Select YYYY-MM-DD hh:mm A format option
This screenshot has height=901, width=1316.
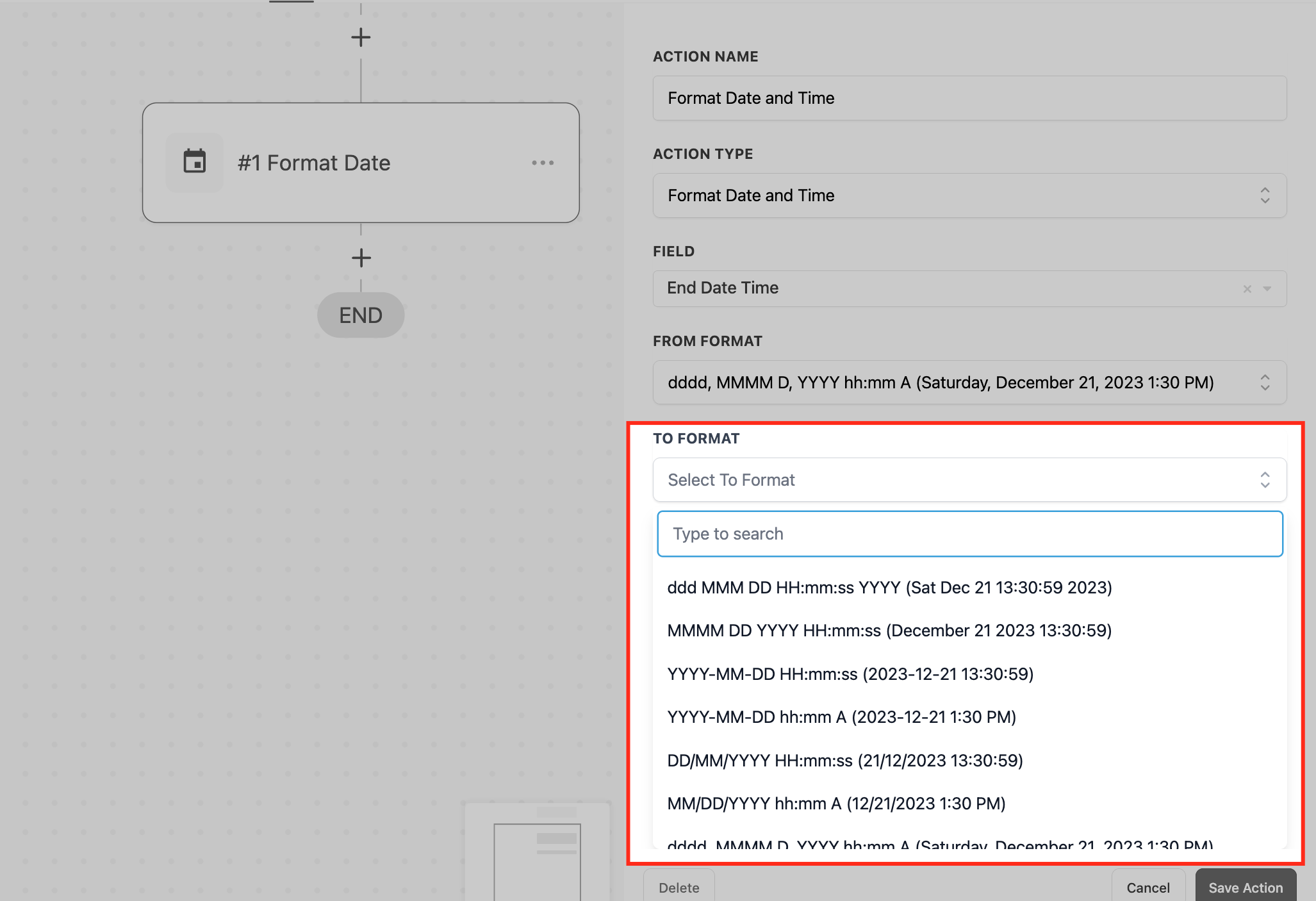coord(841,717)
